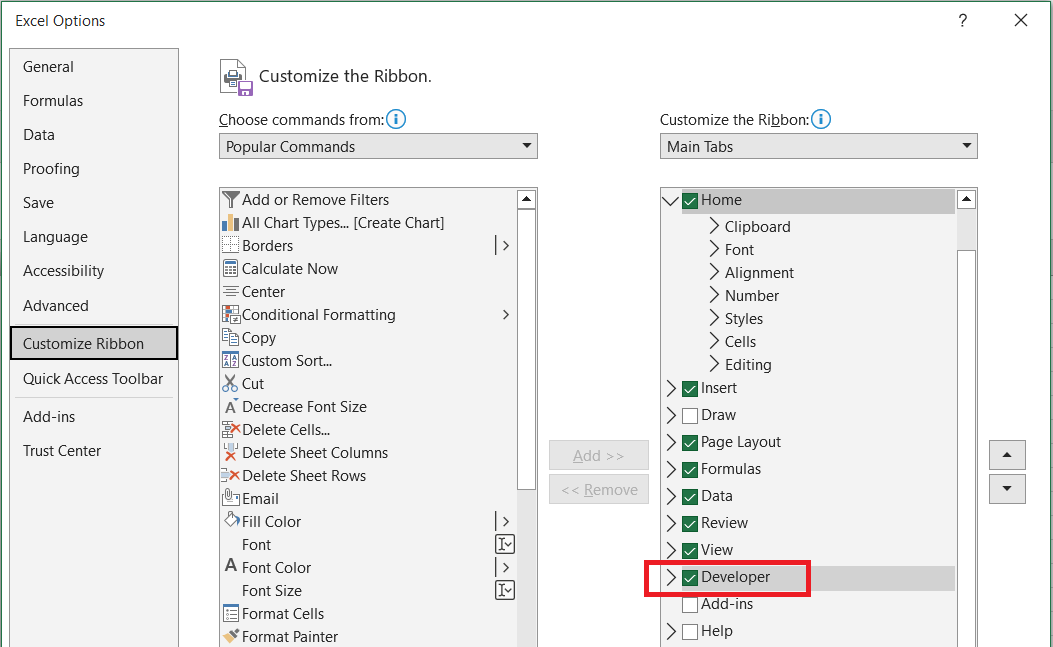Select the Conditional Formatting icon

click(x=231, y=315)
